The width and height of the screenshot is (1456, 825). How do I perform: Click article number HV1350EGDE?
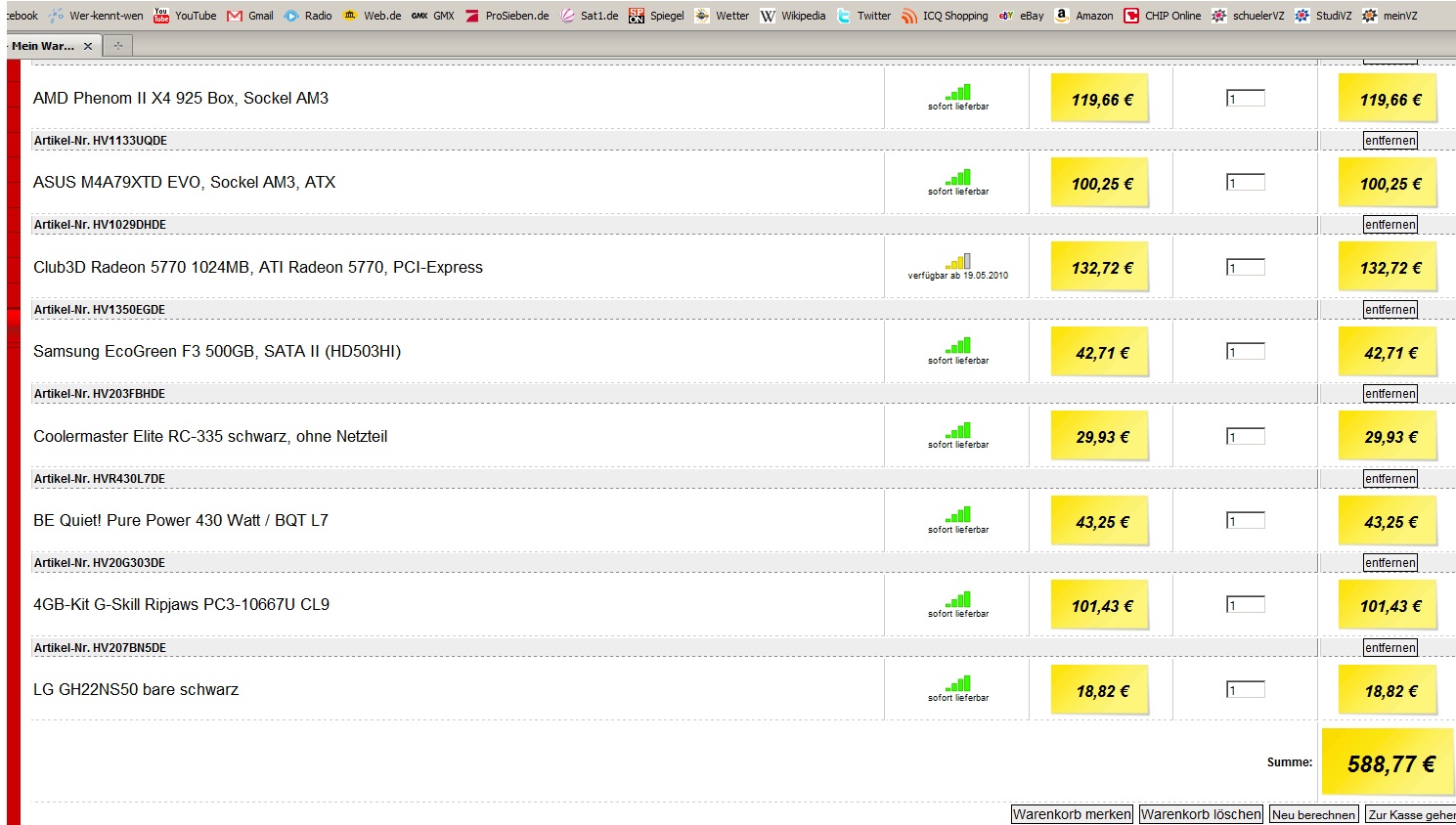[100, 310]
